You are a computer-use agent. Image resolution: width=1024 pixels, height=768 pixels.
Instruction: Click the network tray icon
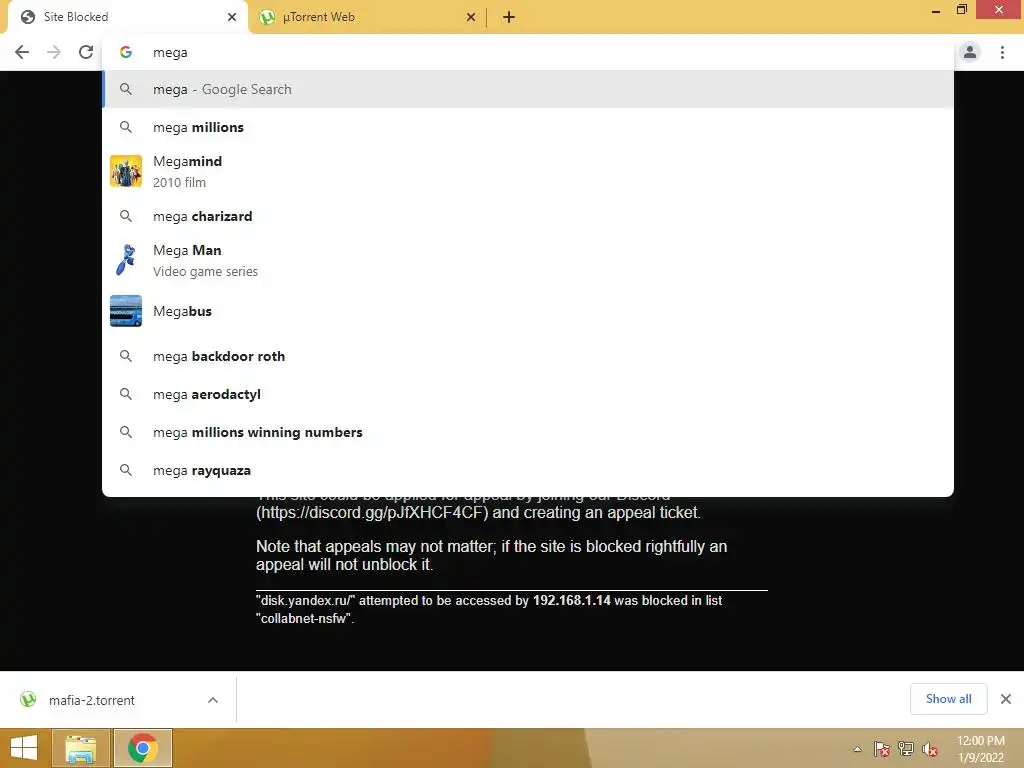click(x=906, y=749)
